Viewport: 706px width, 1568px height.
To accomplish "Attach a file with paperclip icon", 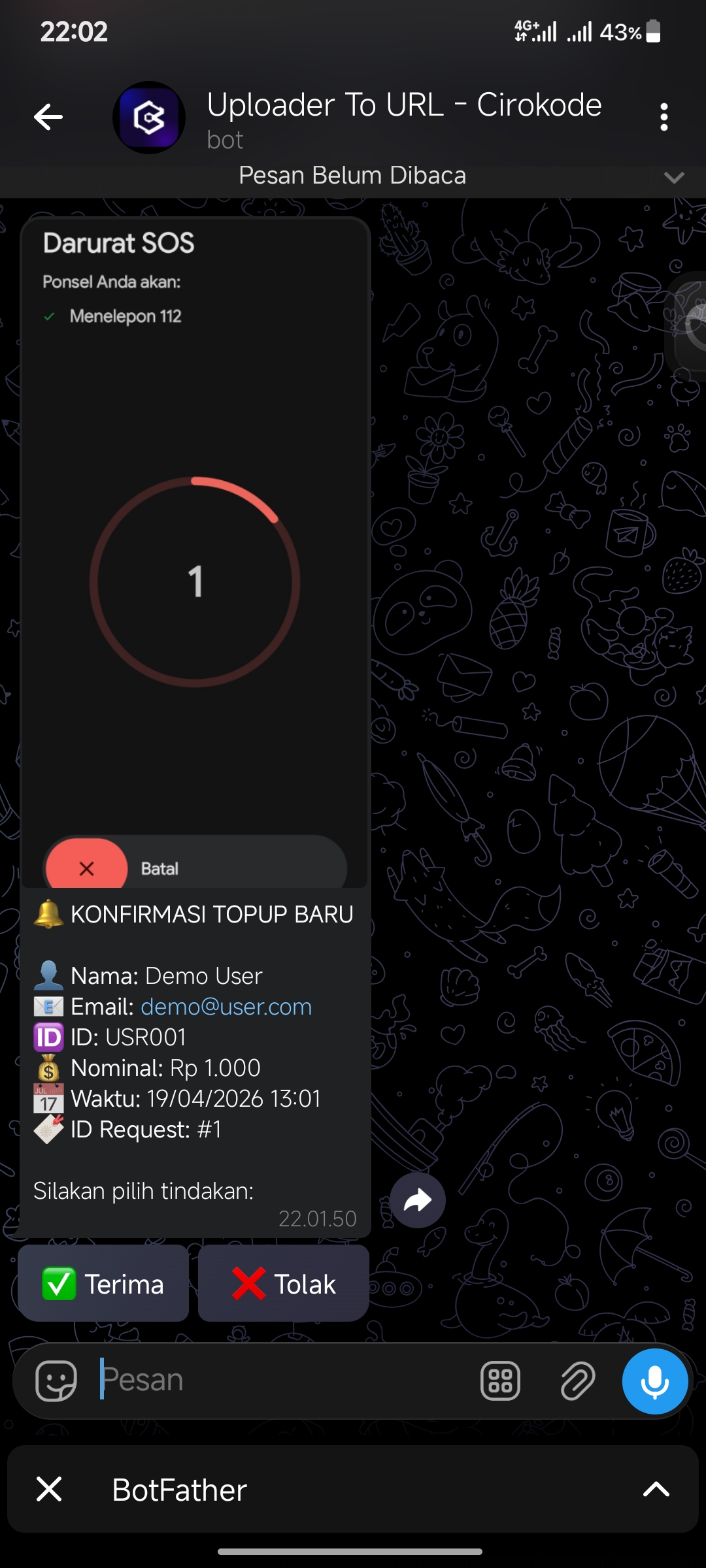I will pos(578,1380).
